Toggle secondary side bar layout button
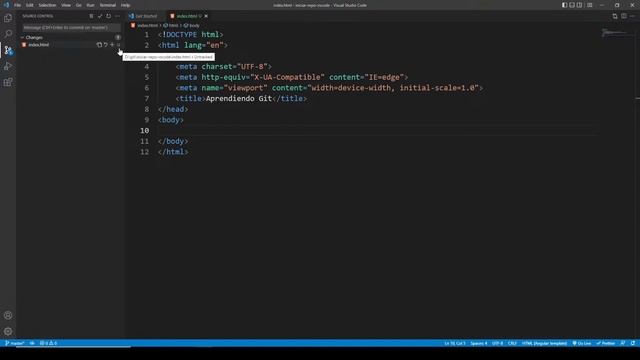This screenshot has width=640, height=360. [x=579, y=5]
